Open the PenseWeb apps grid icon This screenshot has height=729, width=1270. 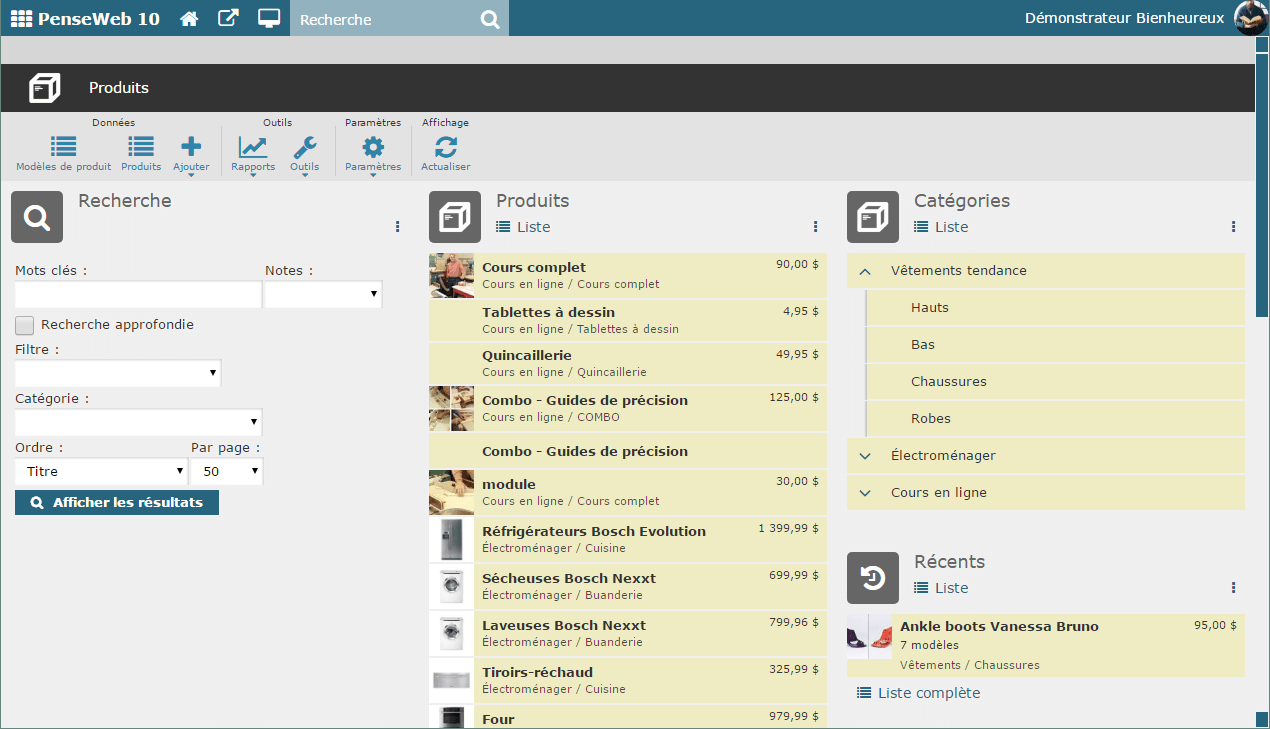coord(21,19)
